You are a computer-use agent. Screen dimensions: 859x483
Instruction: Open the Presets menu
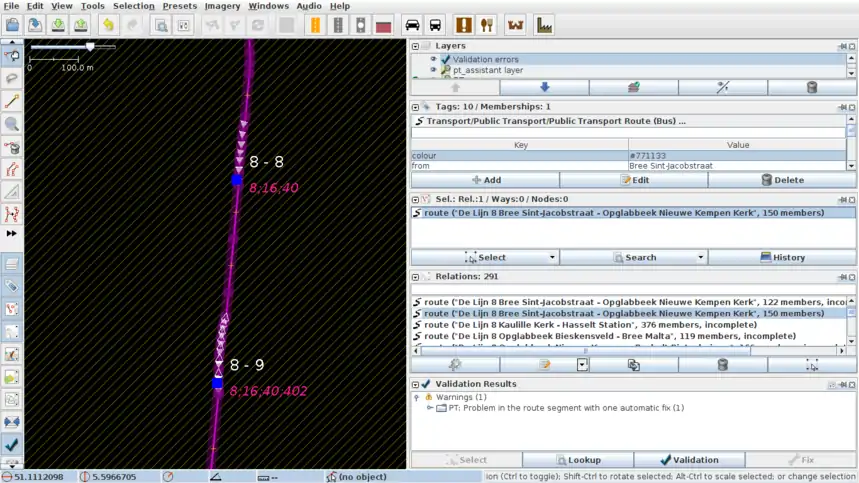click(180, 6)
